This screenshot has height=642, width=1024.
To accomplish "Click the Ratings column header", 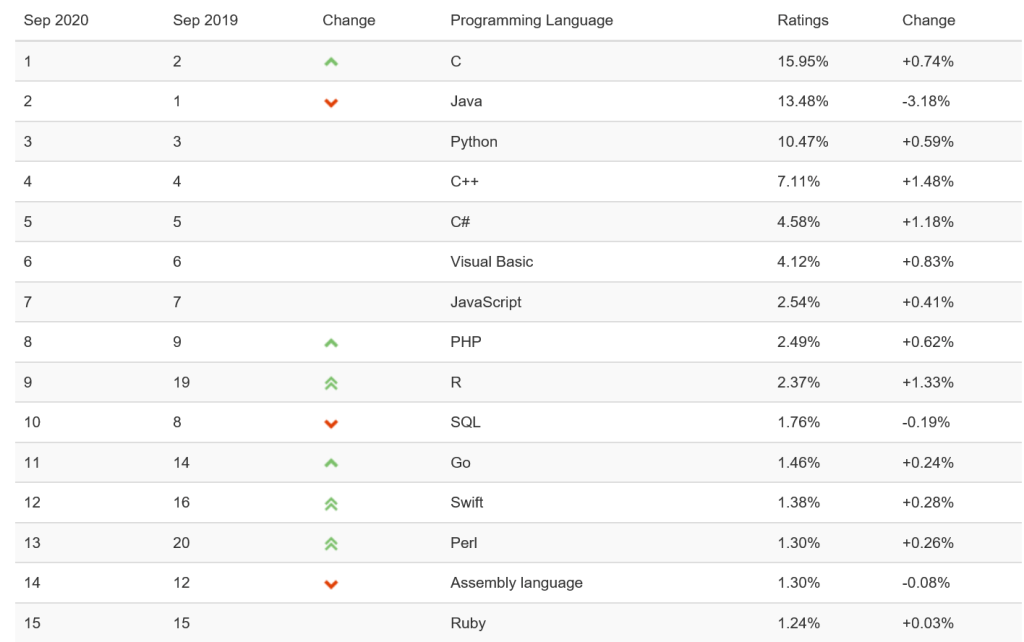I will click(x=802, y=20).
